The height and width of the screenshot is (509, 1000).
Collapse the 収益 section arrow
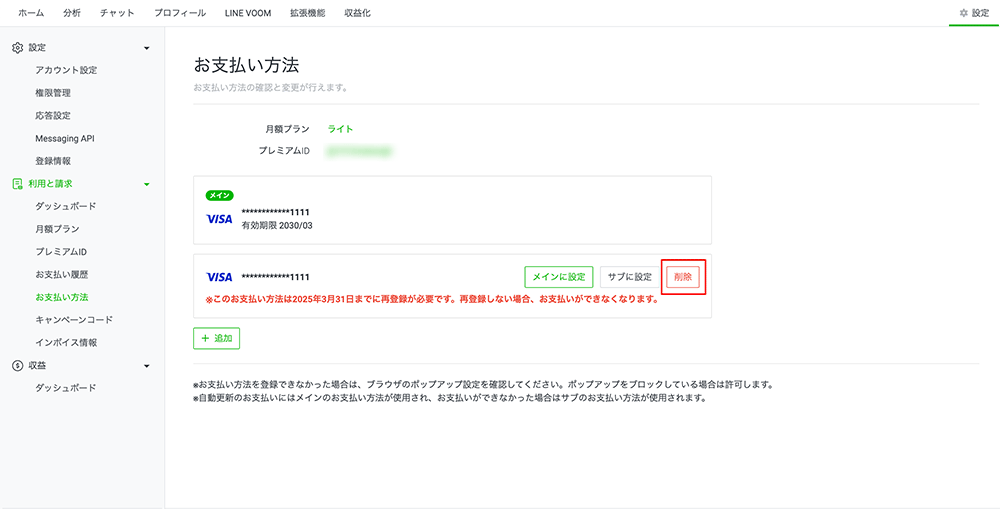point(147,365)
